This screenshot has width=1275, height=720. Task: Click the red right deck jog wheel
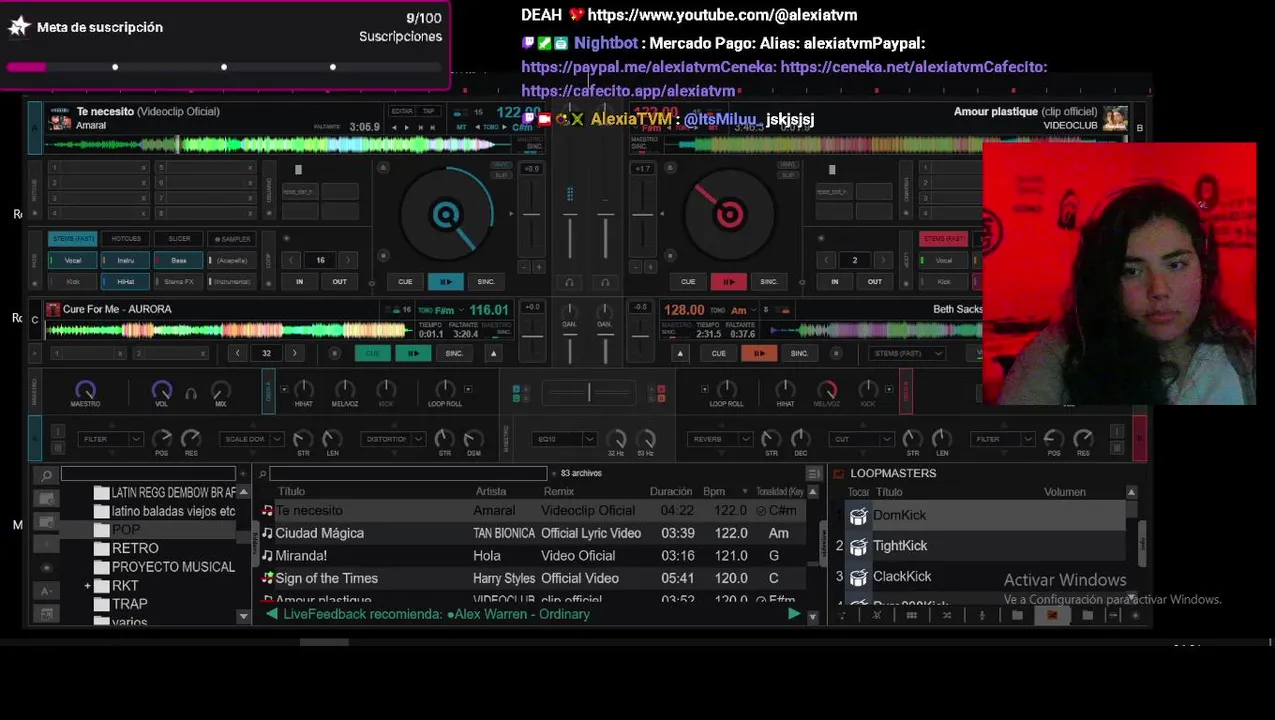tap(729, 214)
